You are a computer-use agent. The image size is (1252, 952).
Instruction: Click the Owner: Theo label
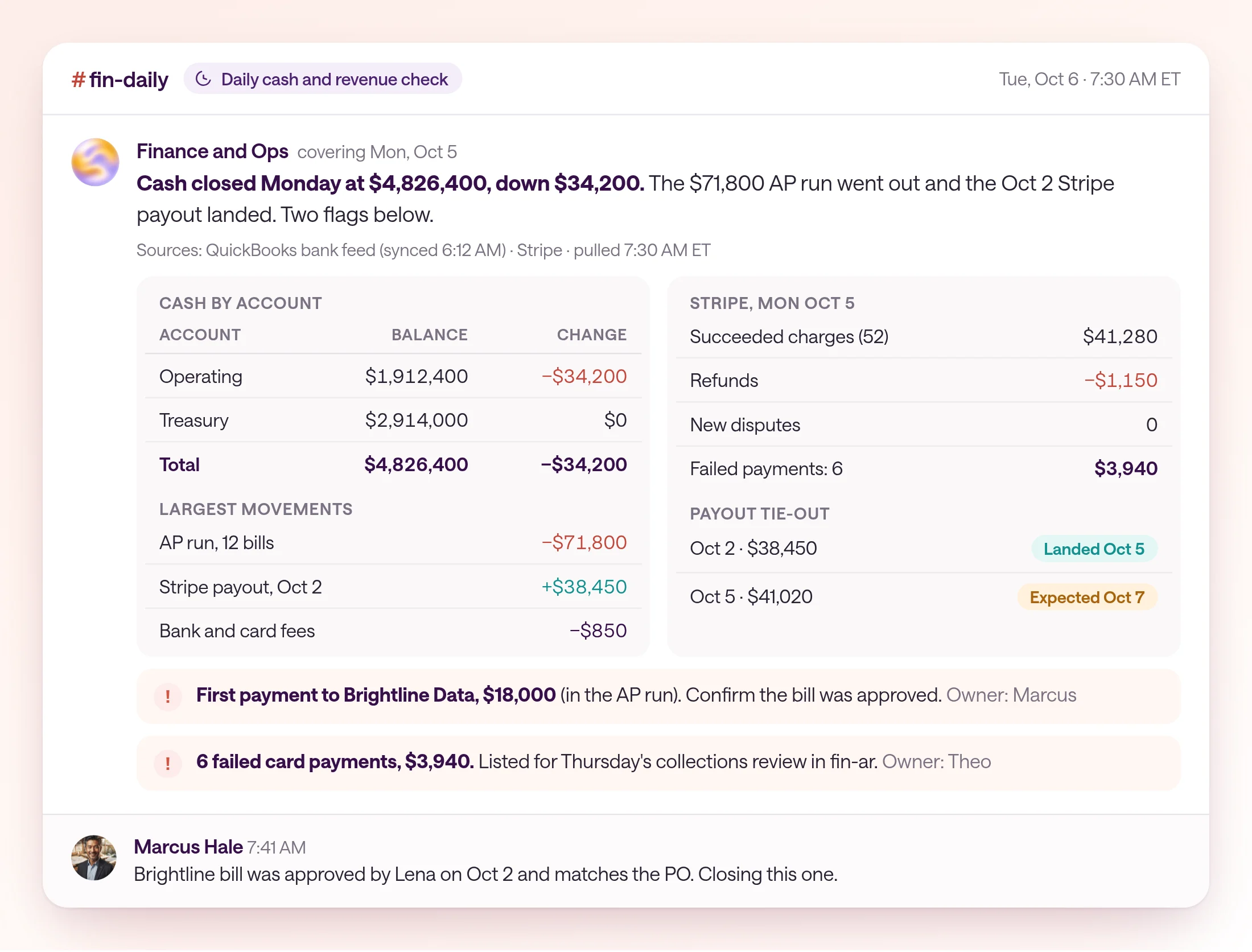937,762
